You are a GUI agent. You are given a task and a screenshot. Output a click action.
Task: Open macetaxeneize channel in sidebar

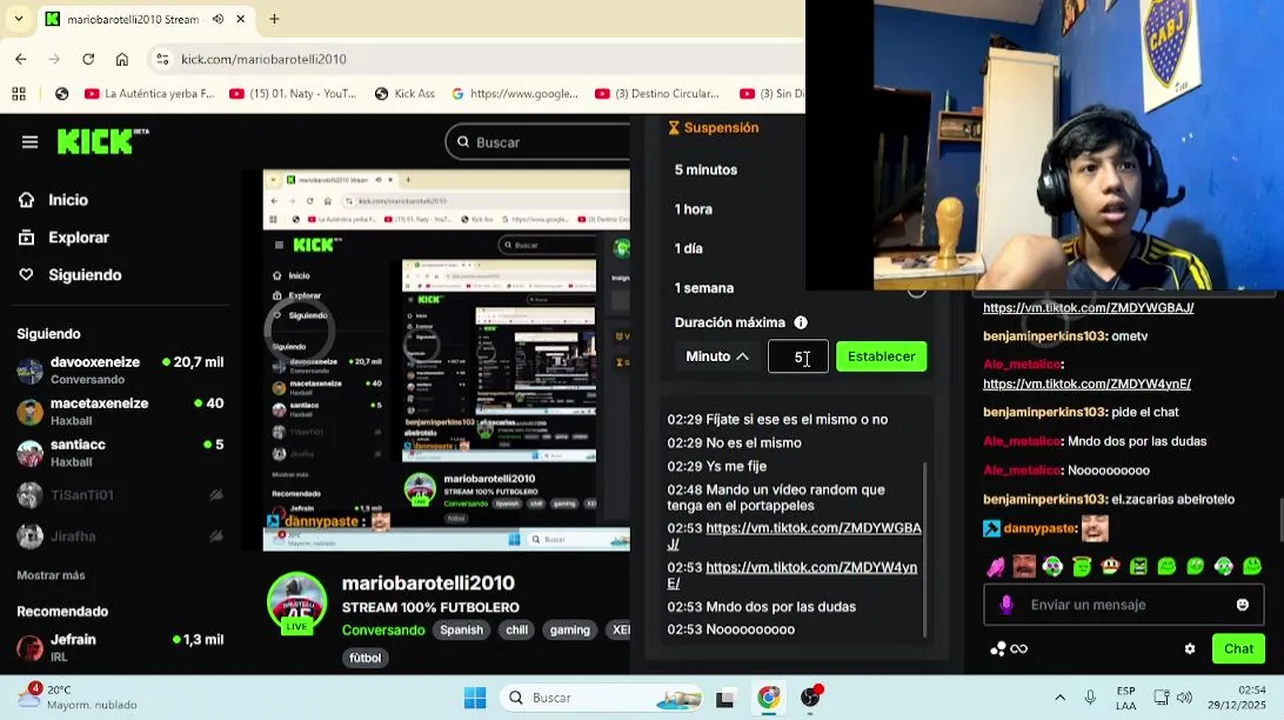(x=120, y=411)
